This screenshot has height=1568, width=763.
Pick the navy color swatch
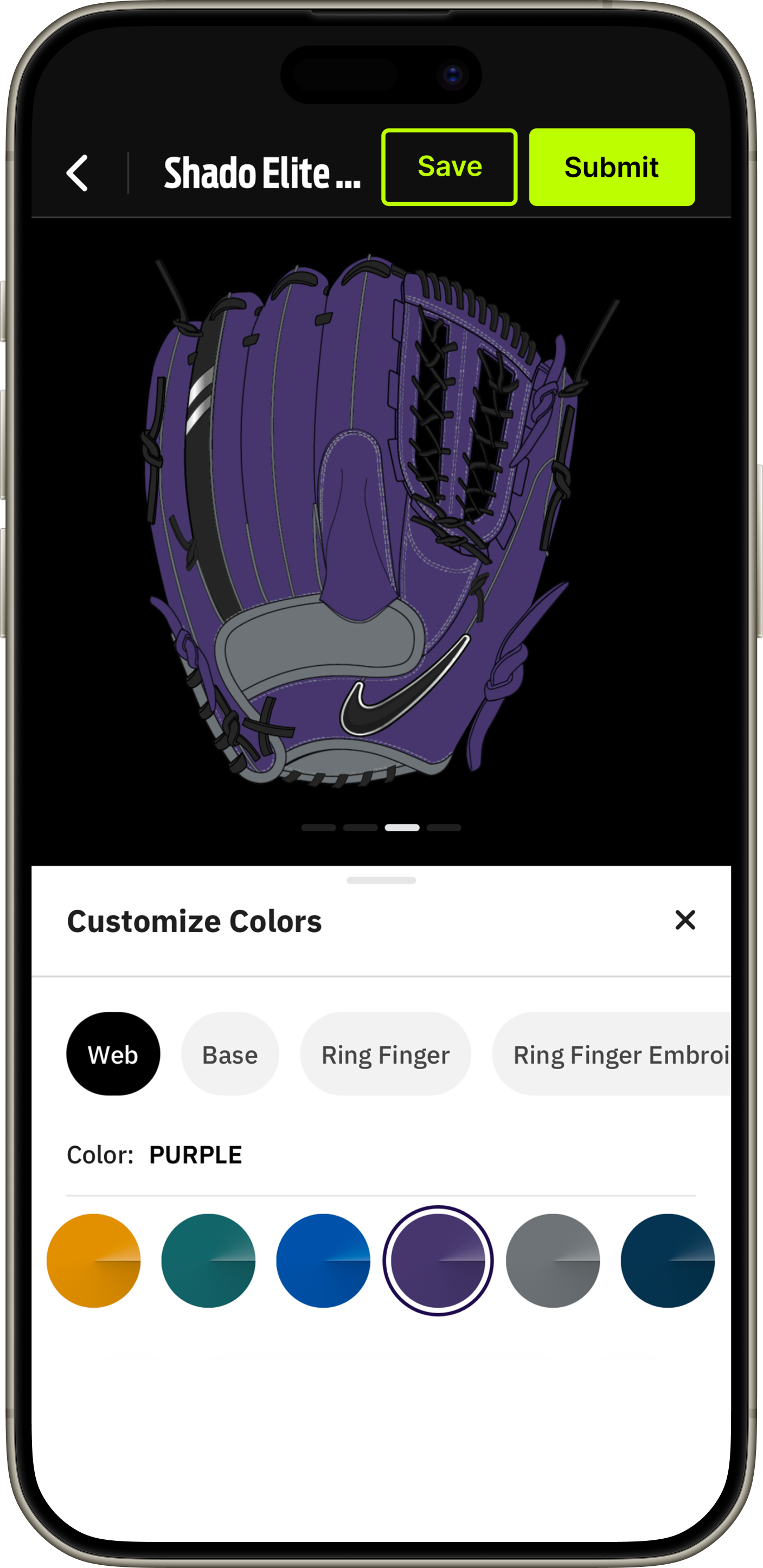click(x=668, y=1261)
